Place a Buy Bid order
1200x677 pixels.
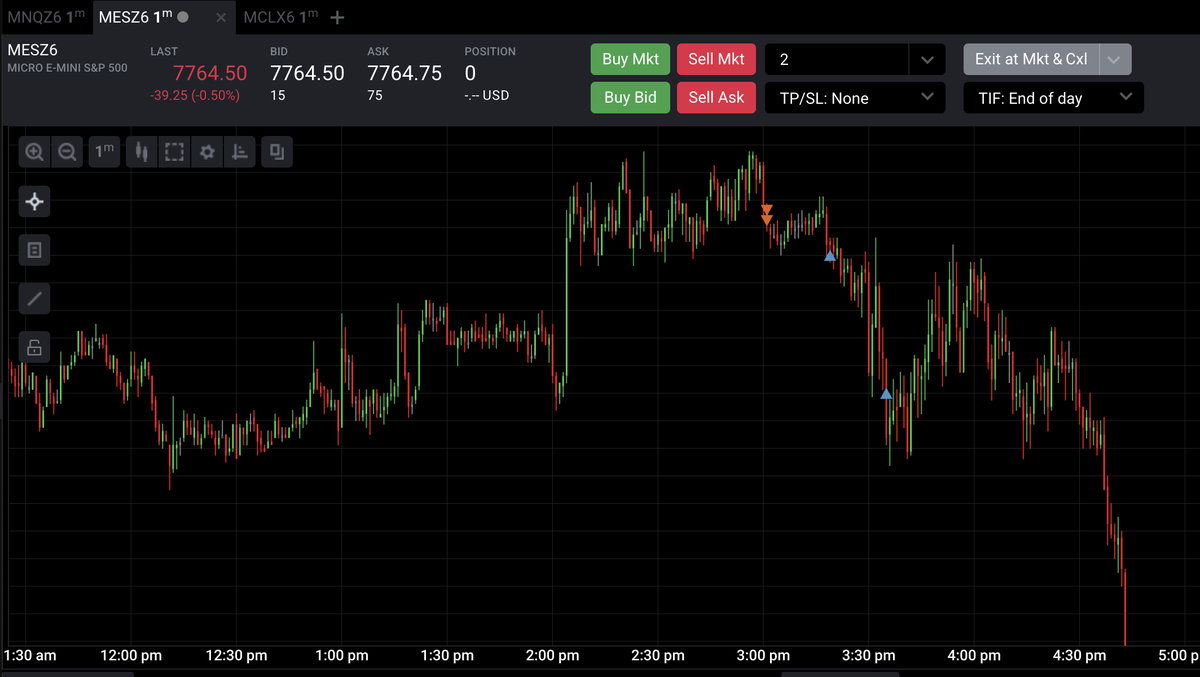pyautogui.click(x=630, y=97)
